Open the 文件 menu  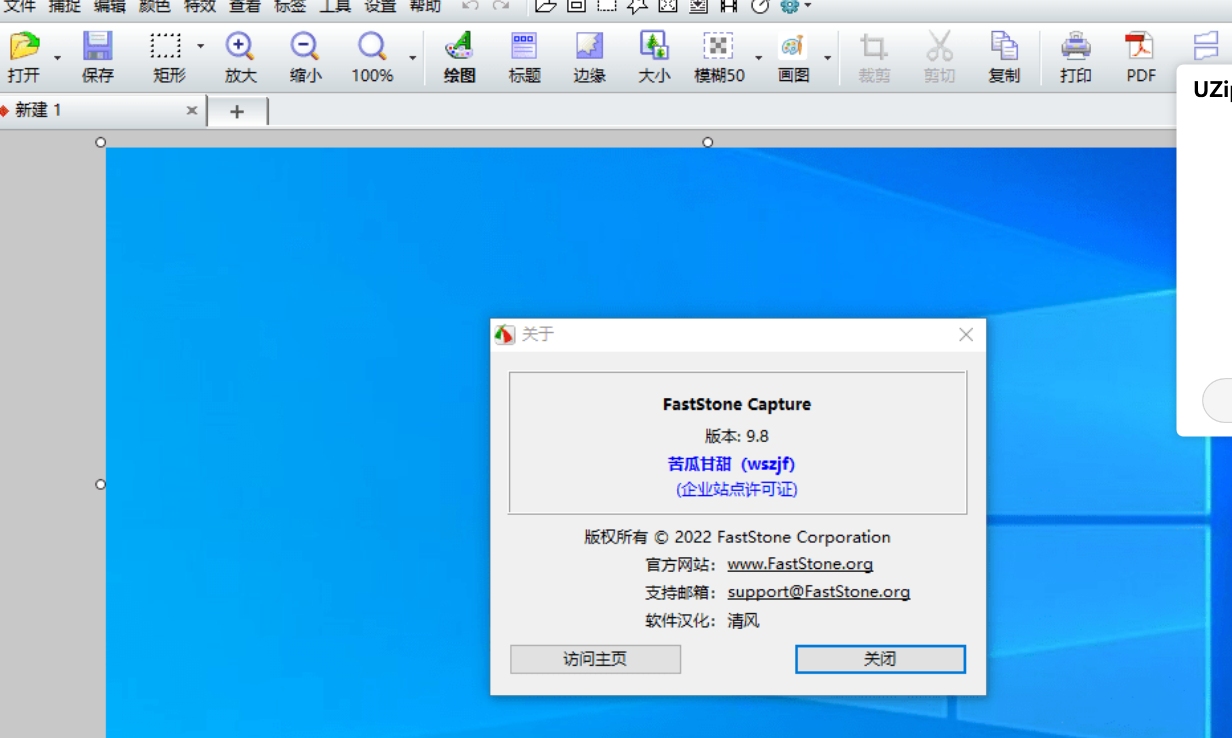point(20,6)
